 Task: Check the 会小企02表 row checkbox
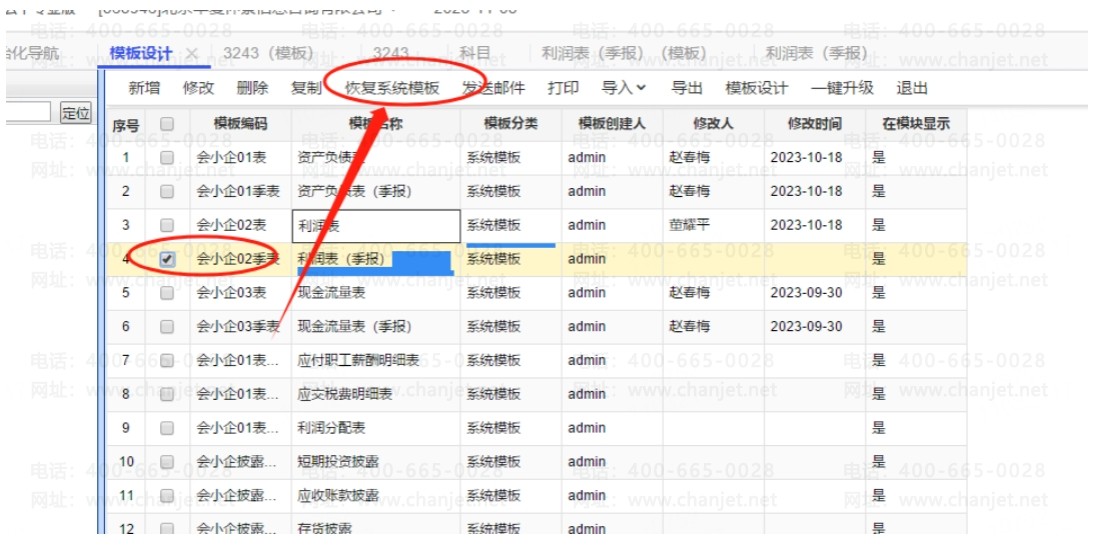(167, 225)
